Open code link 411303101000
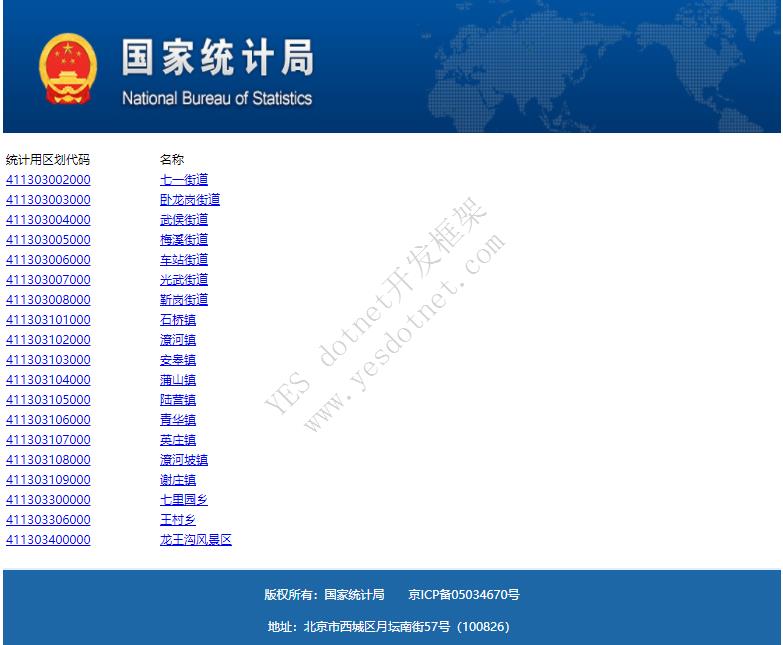This screenshot has width=783, height=645. [48, 320]
